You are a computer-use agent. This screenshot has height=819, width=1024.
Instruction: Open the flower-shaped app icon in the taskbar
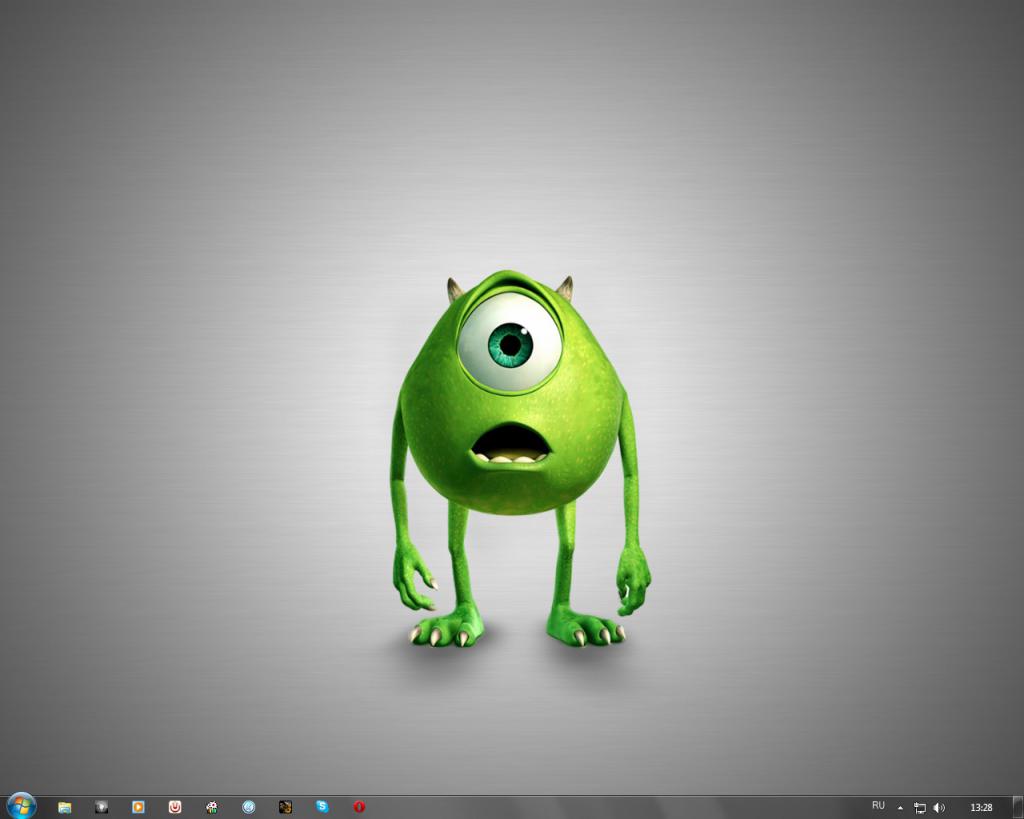[x=212, y=807]
